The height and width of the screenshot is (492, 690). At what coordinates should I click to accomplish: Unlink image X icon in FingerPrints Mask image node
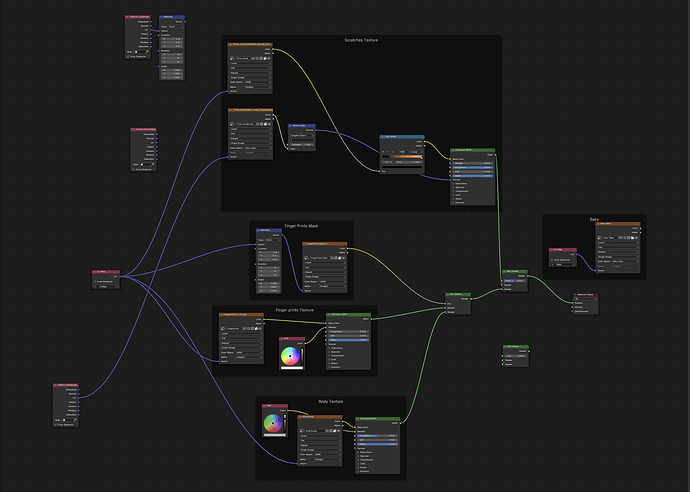tap(343, 258)
